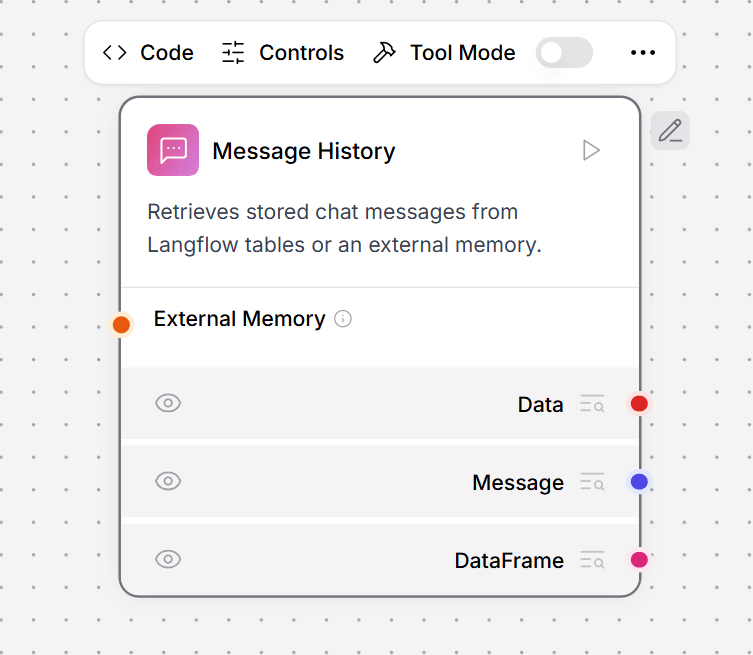Open the Controls toolbar item
Viewport: 753px width, 655px height.
pyautogui.click(x=283, y=53)
